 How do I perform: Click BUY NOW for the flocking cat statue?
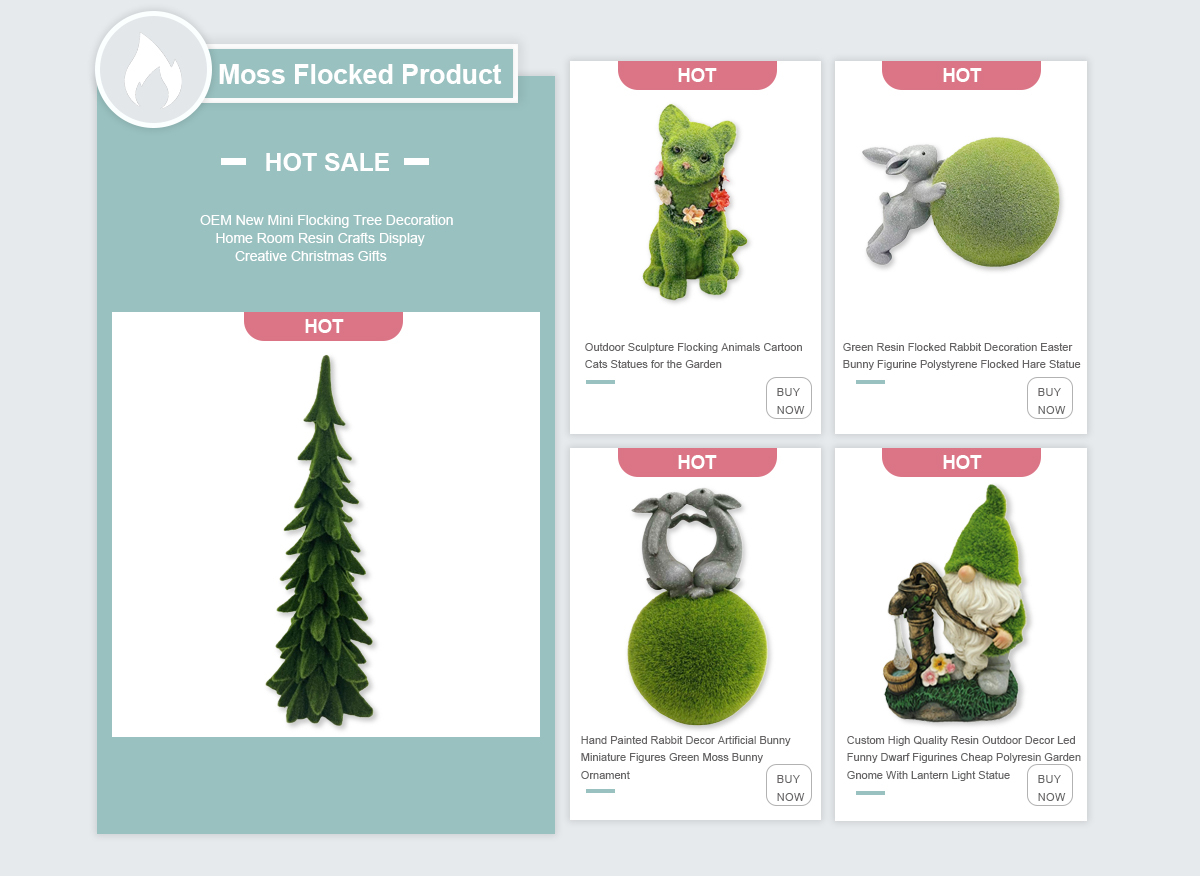click(x=789, y=398)
